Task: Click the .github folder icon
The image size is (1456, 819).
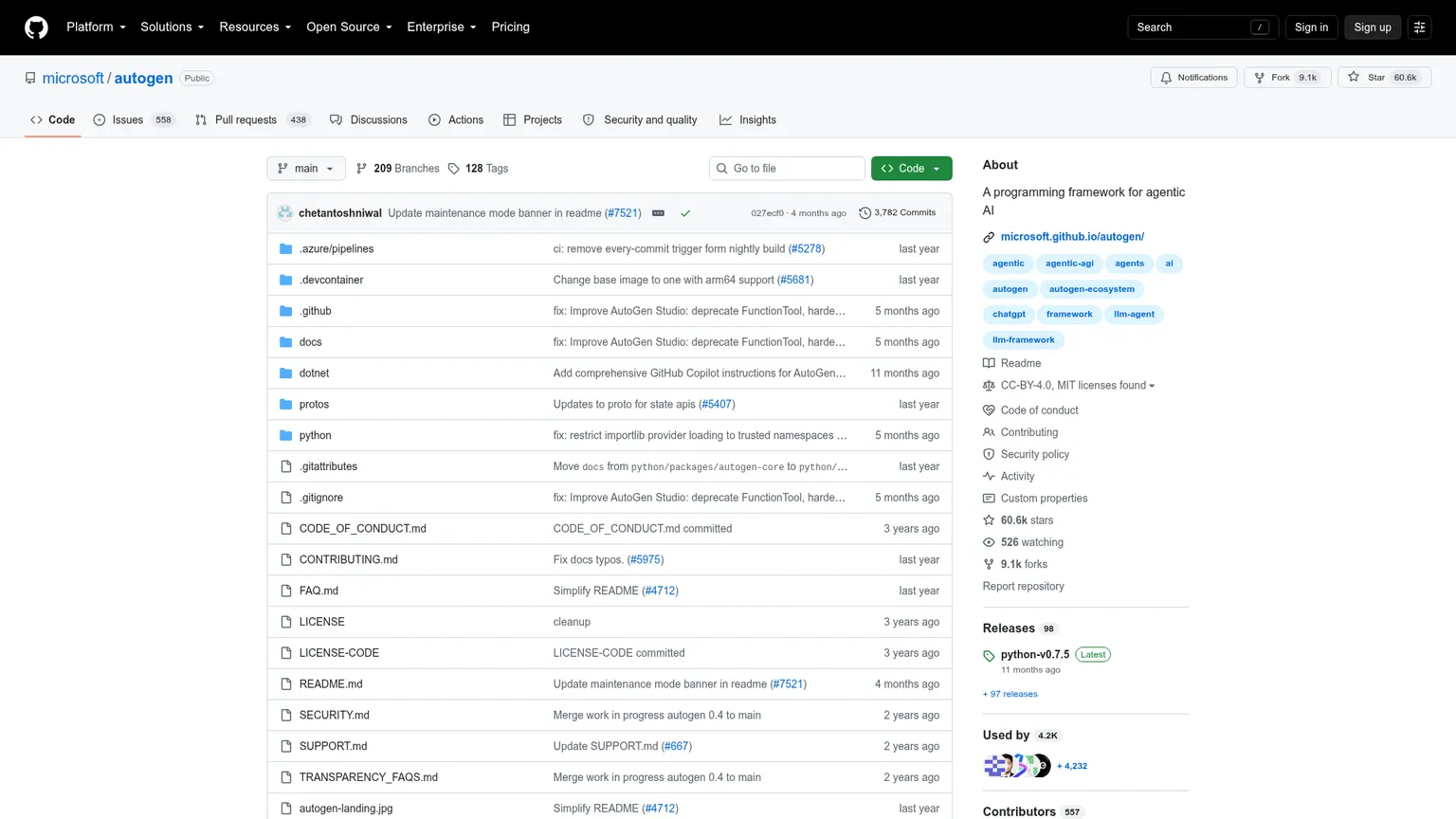Action: click(285, 311)
